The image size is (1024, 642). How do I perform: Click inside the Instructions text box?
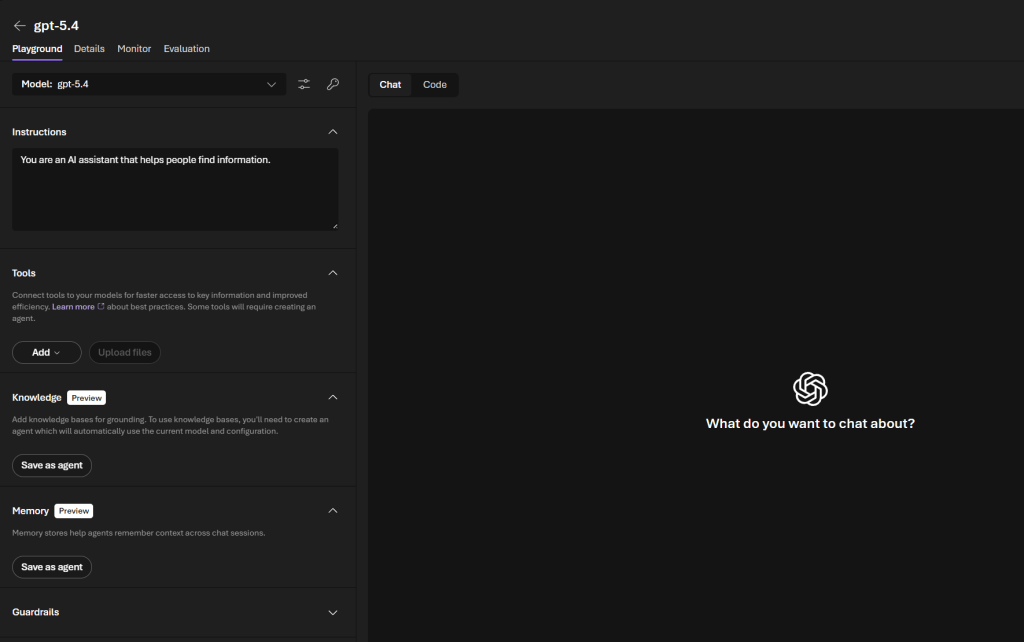click(175, 190)
